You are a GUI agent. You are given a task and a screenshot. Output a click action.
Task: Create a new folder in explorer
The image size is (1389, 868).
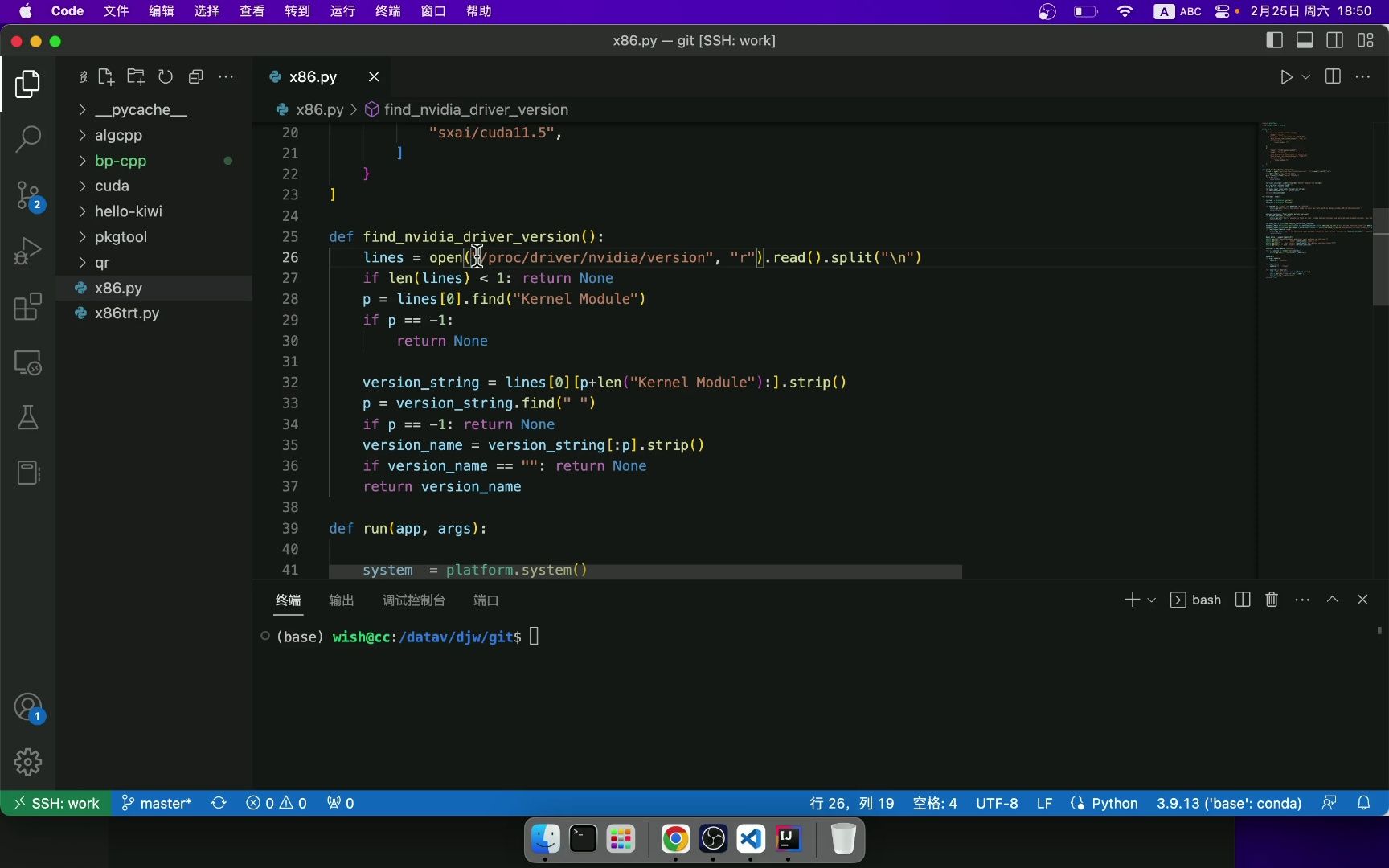tap(136, 76)
